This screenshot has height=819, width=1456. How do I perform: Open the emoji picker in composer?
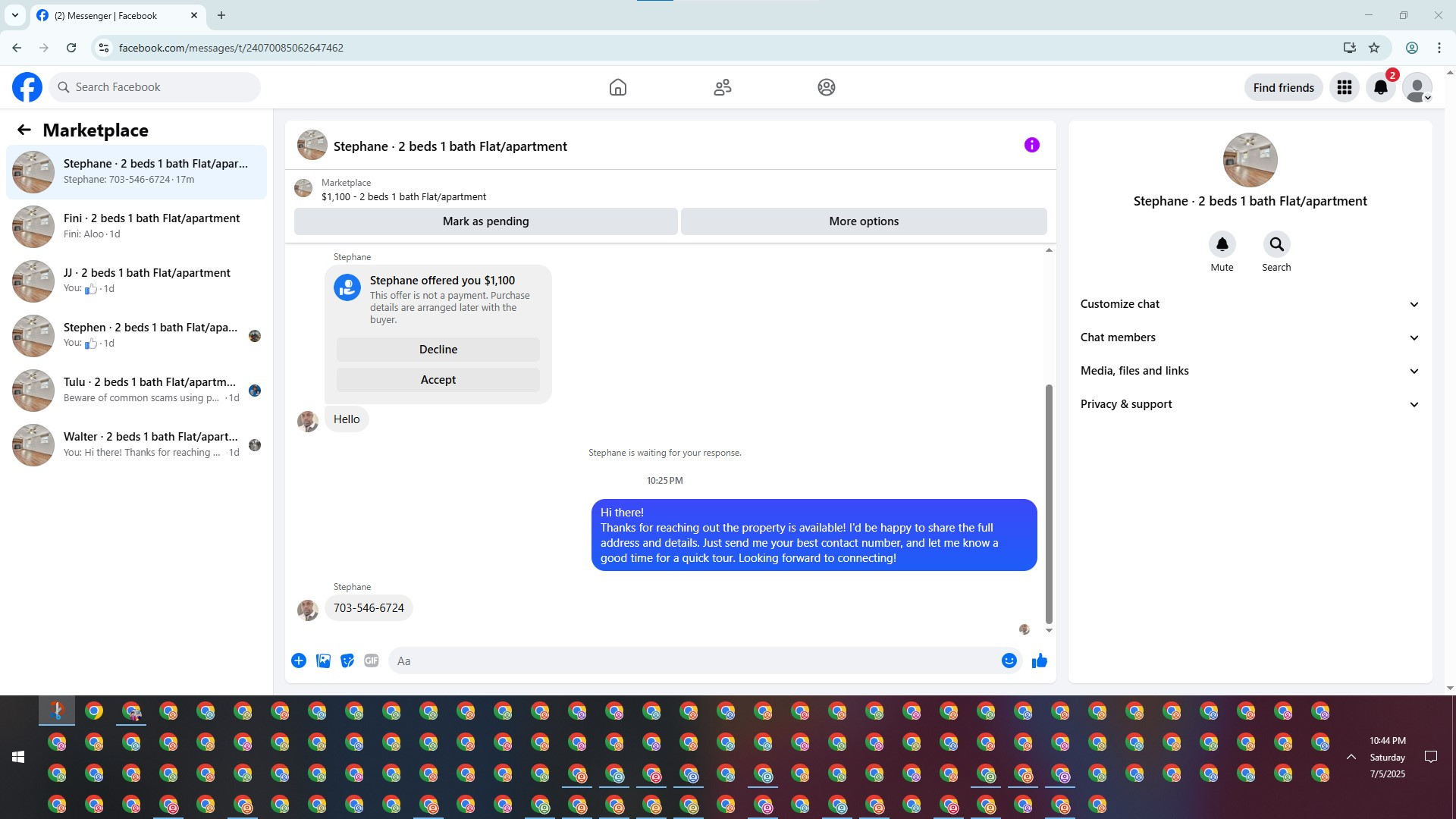[x=1009, y=661]
